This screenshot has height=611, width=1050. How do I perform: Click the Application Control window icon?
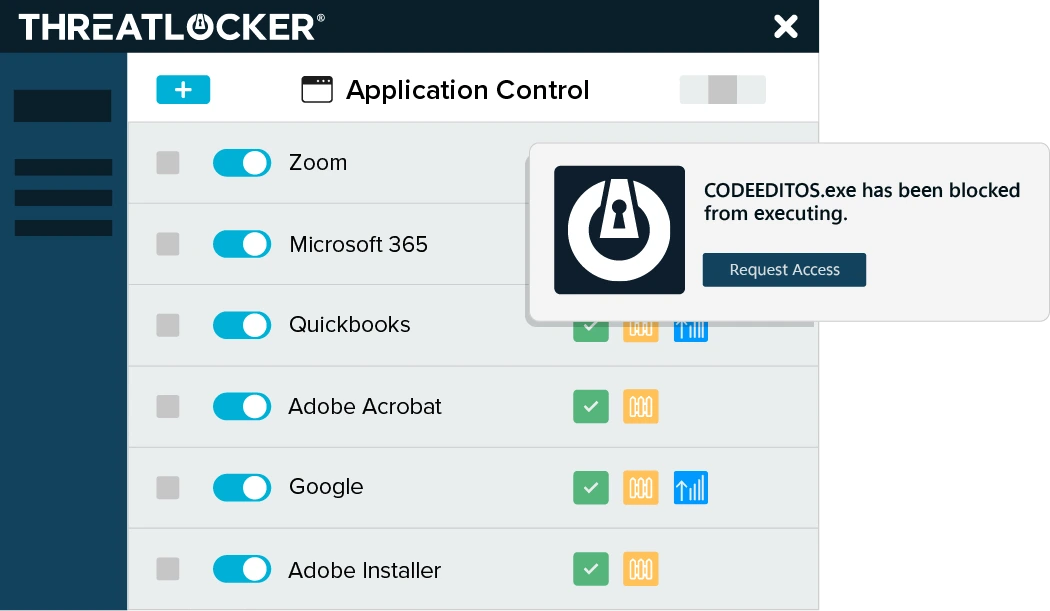point(317,90)
